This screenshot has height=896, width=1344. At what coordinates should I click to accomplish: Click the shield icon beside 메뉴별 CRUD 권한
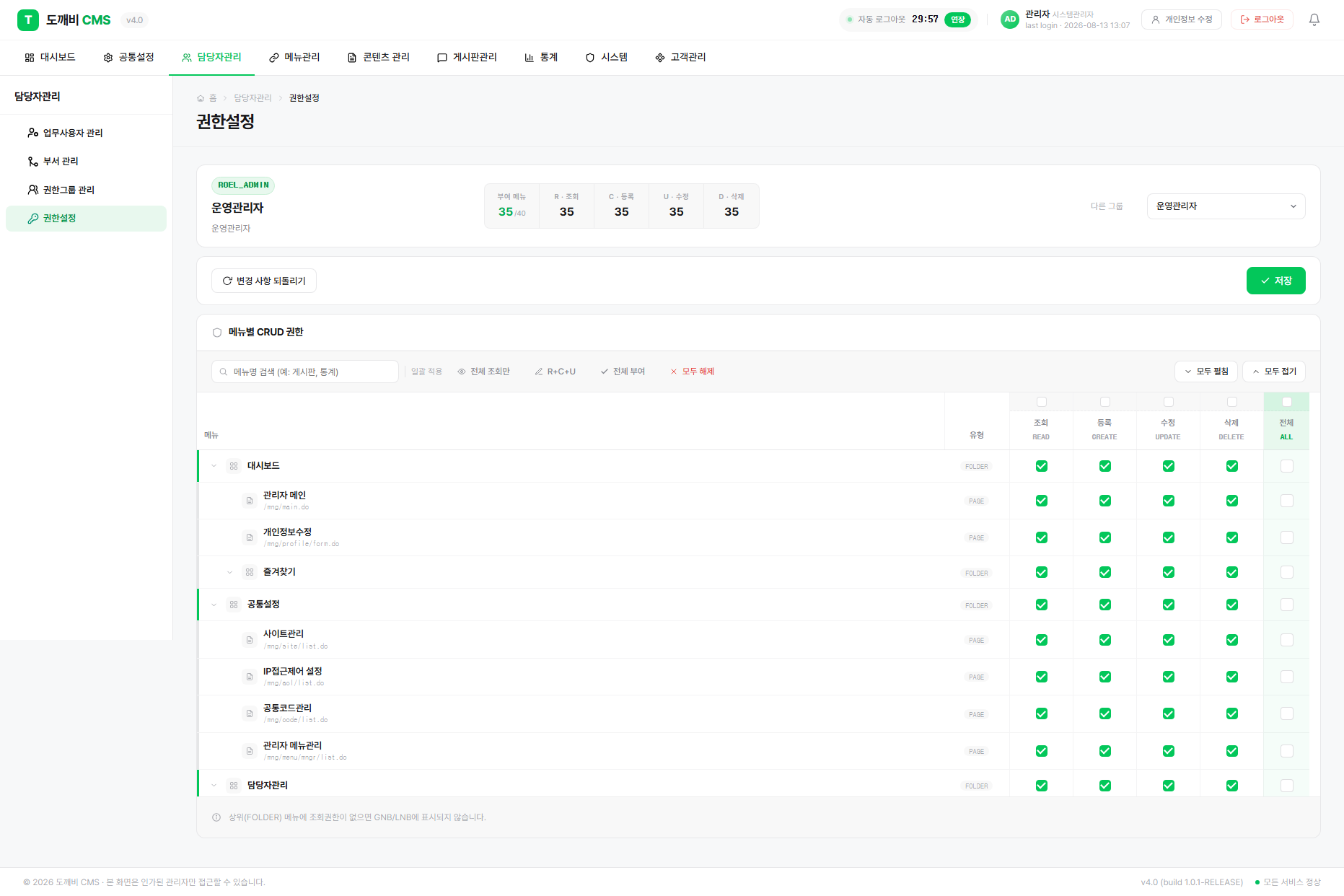click(x=217, y=333)
